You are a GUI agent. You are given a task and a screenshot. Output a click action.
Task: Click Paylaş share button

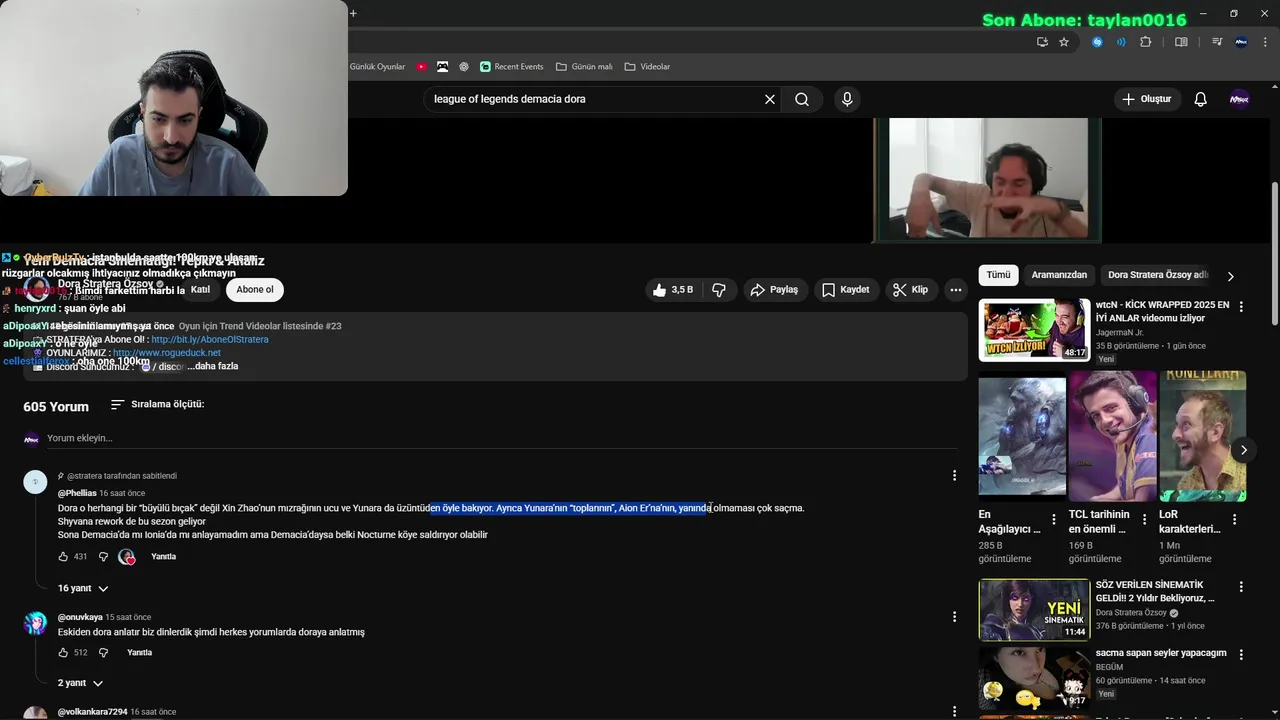tap(775, 290)
